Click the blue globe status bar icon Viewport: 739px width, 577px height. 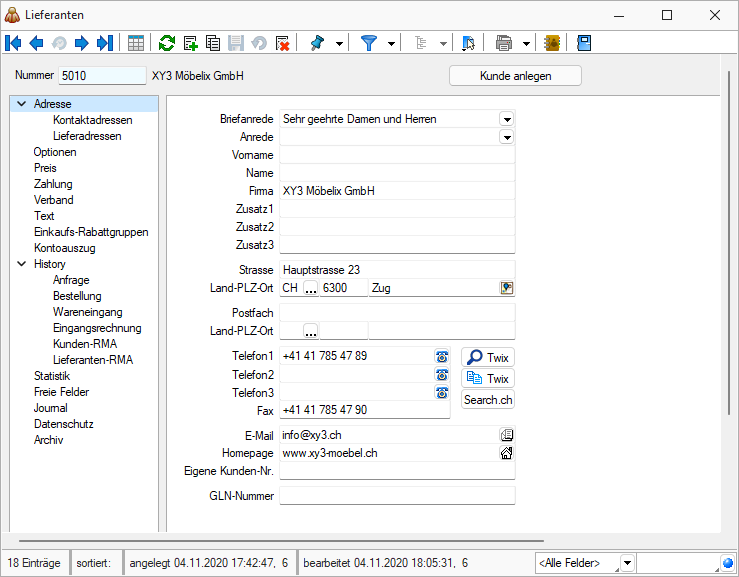coord(728,563)
